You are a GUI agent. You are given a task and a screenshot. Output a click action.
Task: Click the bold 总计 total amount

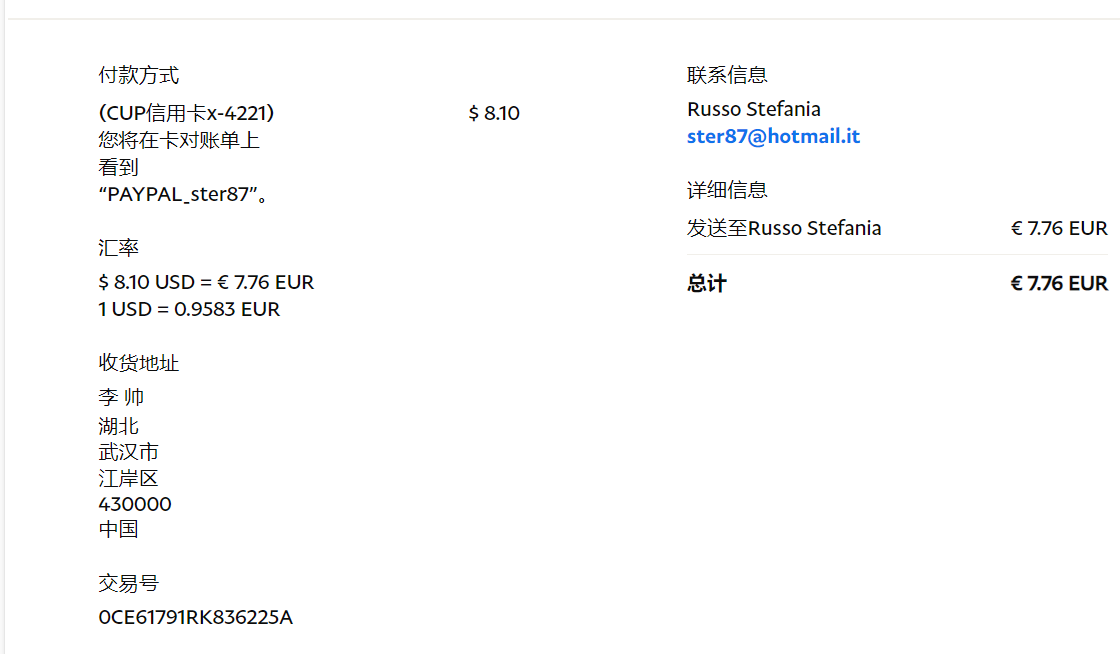click(x=1058, y=283)
